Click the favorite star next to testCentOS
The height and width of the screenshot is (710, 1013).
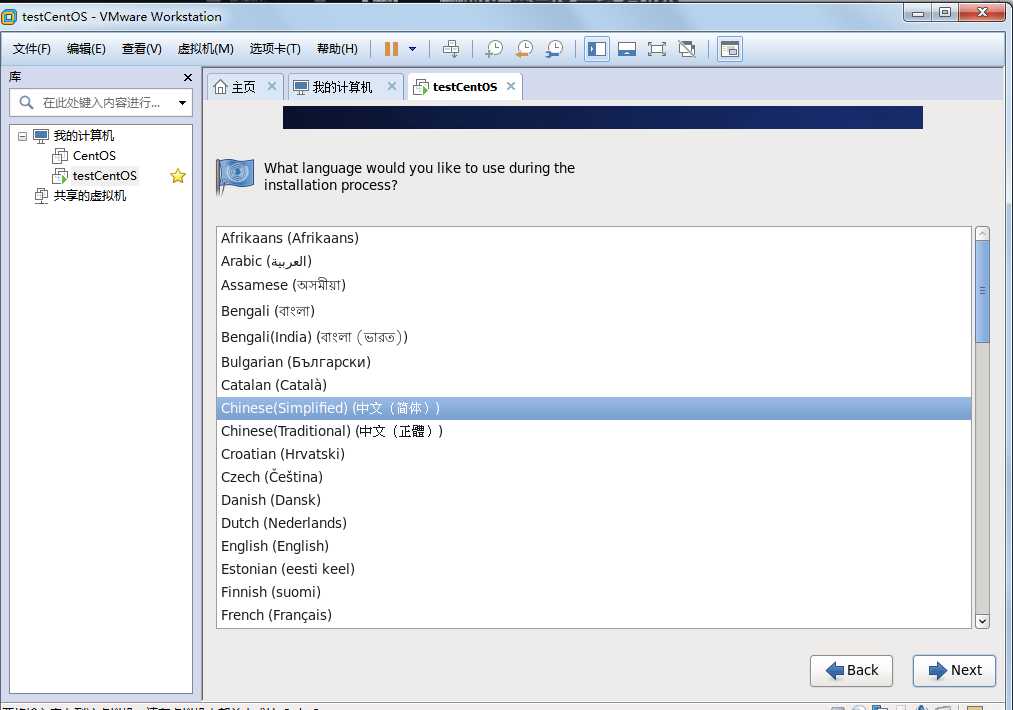point(178,176)
